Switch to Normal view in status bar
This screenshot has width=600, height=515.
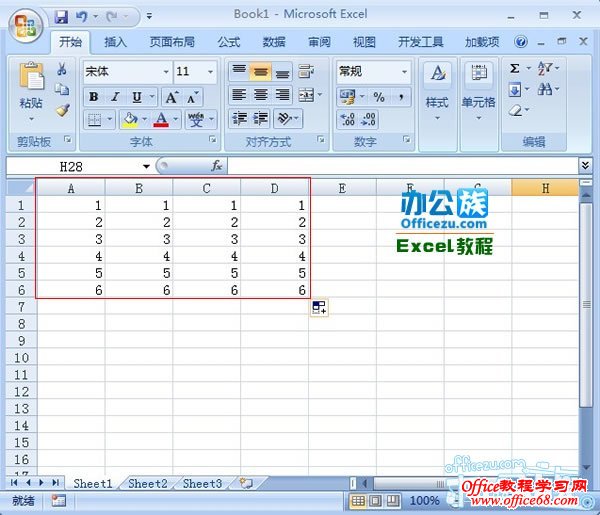[x=358, y=500]
